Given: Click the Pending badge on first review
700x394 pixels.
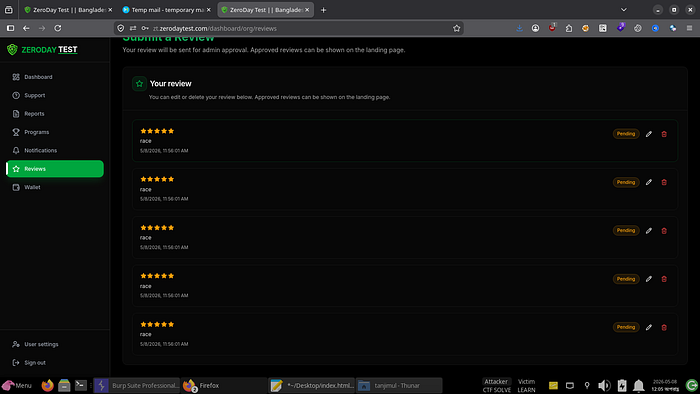Looking at the screenshot, I should pyautogui.click(x=626, y=134).
